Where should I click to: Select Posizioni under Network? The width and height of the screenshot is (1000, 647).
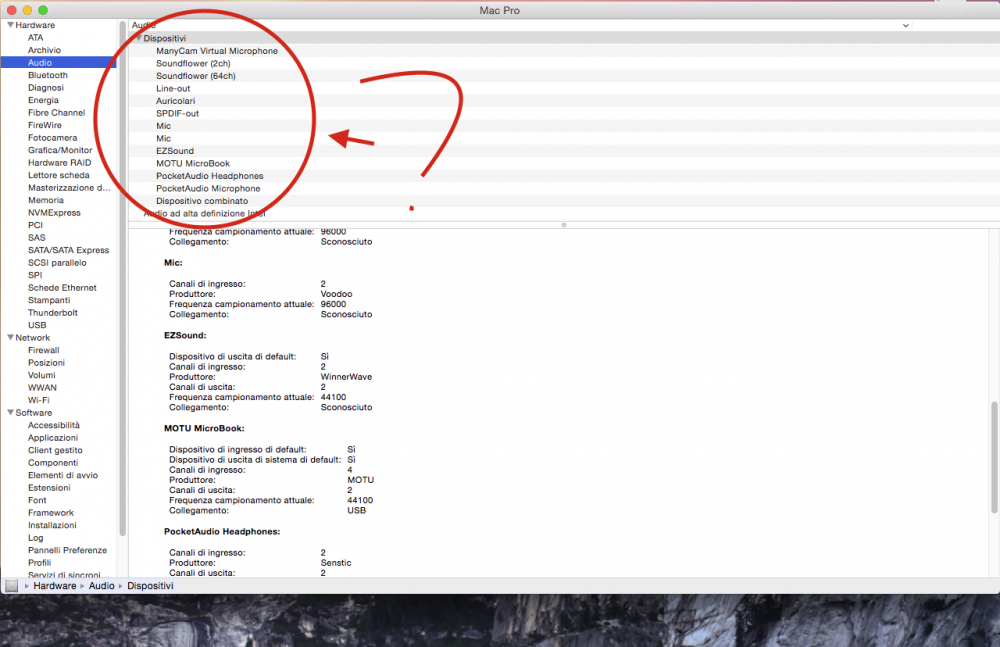point(47,362)
